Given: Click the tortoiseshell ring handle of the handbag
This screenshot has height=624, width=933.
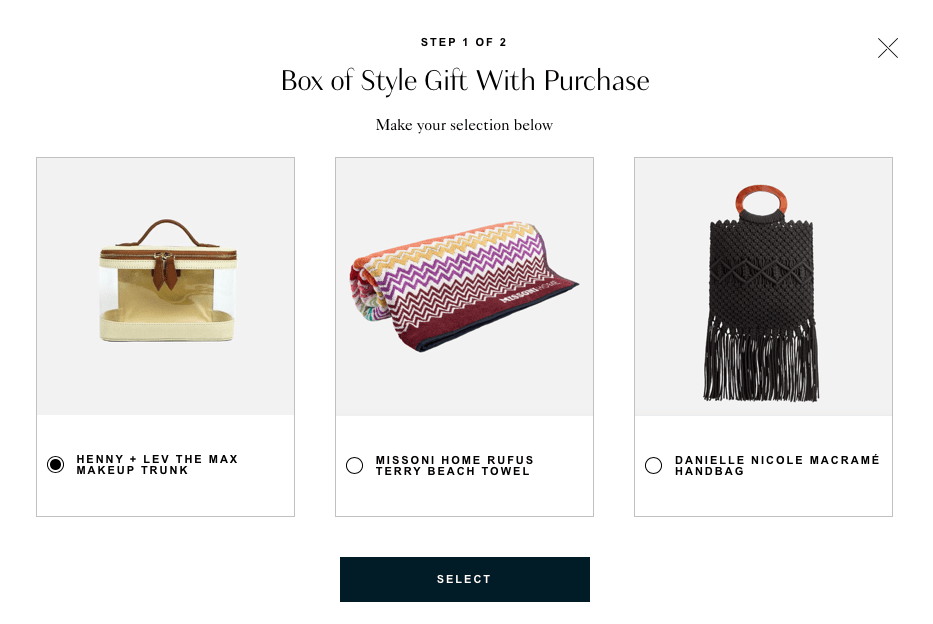Looking at the screenshot, I should (762, 203).
